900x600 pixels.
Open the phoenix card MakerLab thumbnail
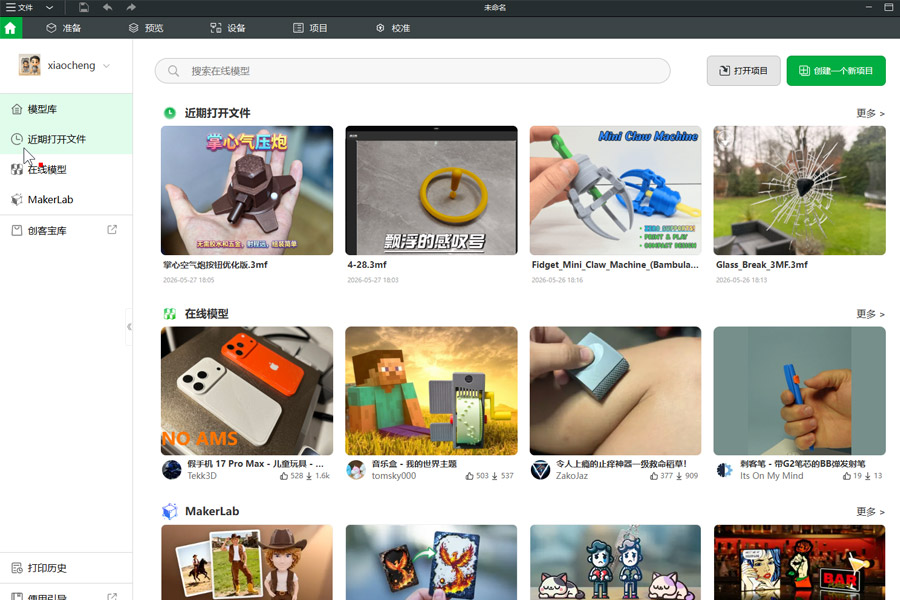pos(431,562)
